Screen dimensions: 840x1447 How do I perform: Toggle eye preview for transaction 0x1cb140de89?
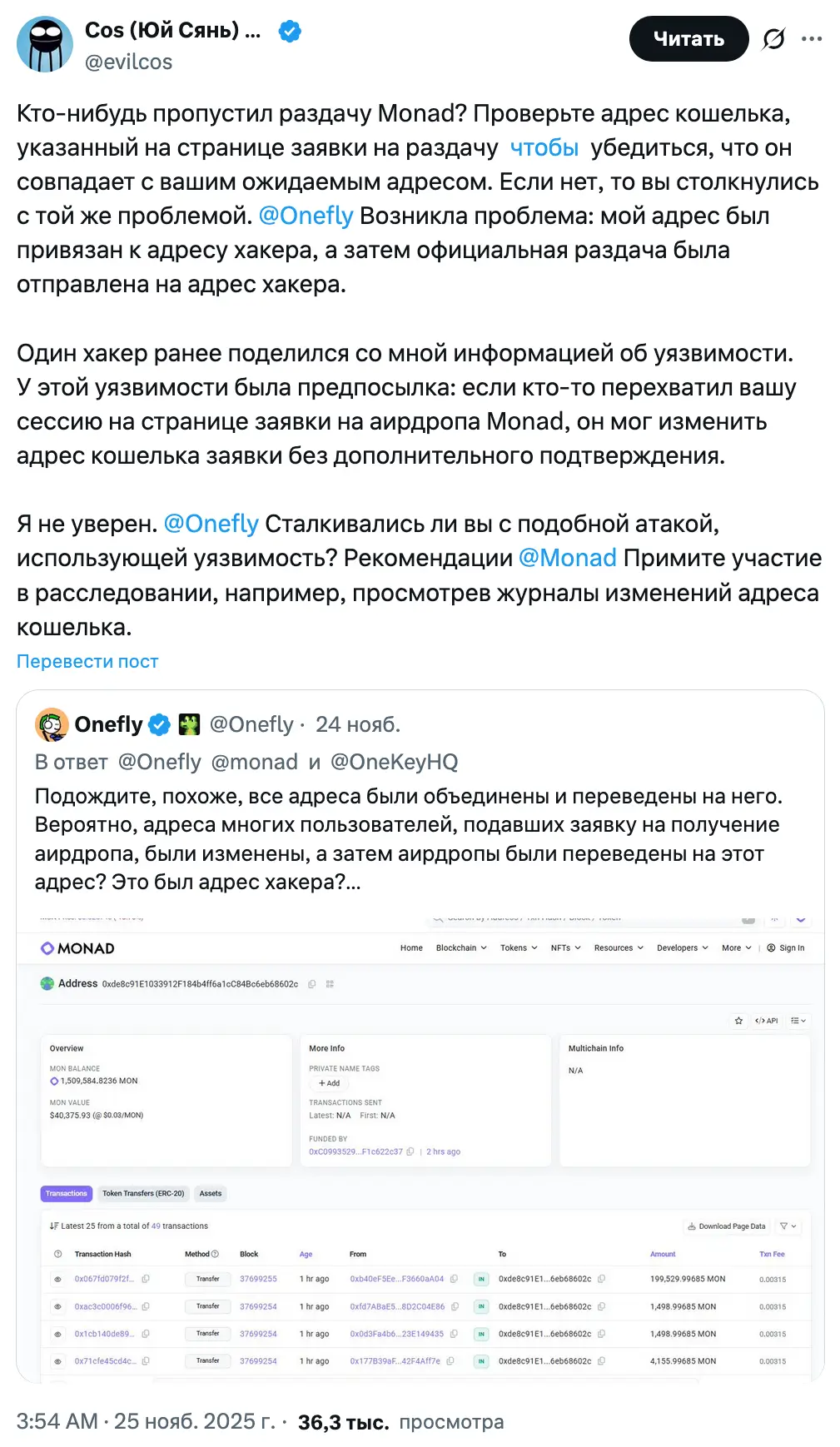click(x=57, y=1335)
